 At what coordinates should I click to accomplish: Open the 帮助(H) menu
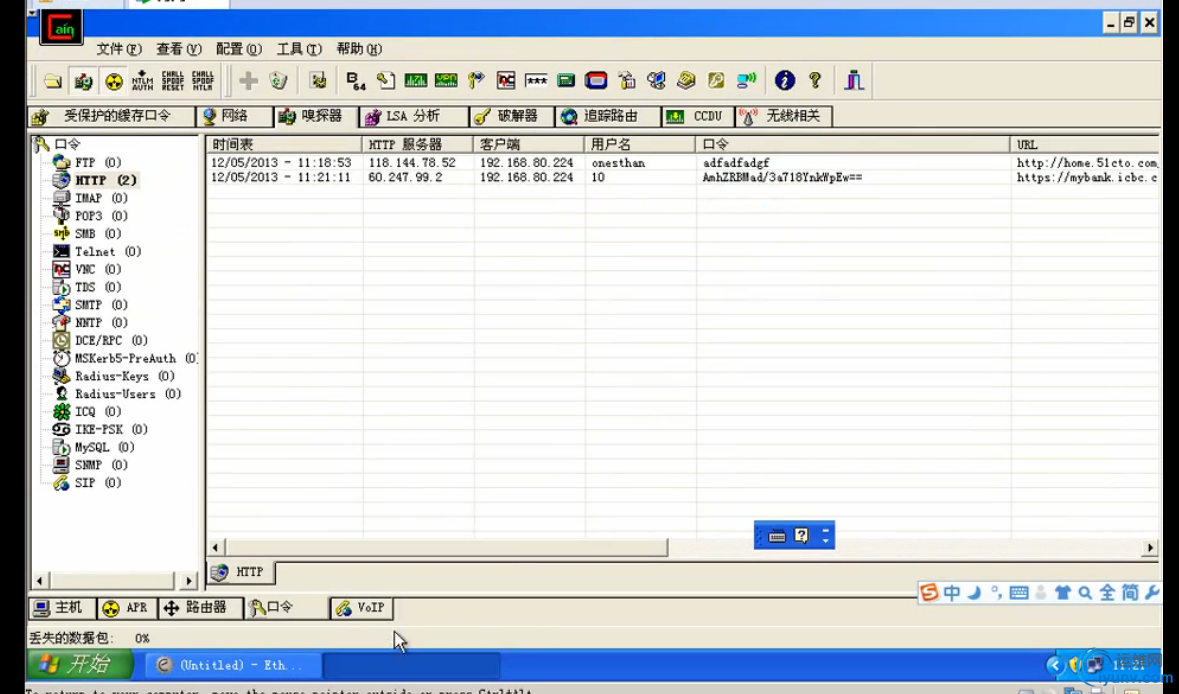359,49
